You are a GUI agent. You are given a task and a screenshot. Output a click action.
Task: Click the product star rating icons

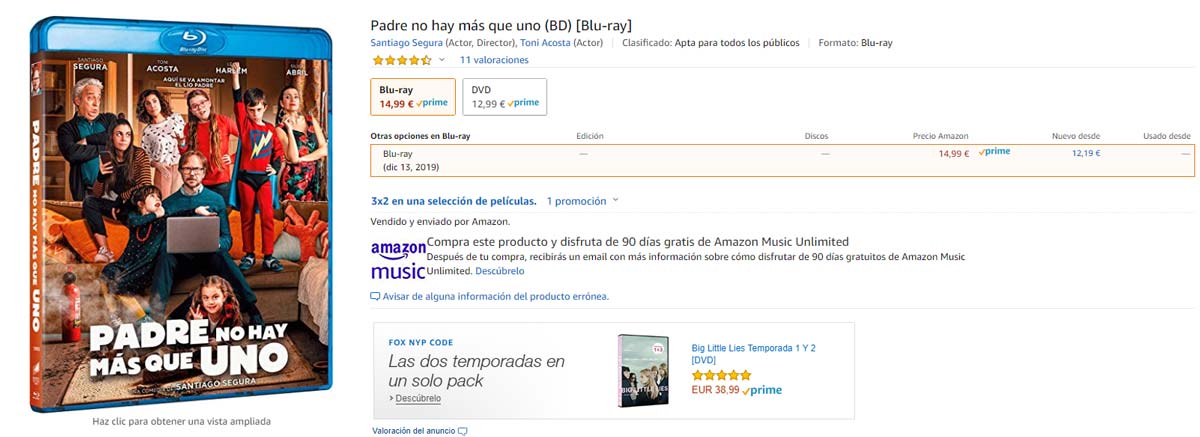[402, 60]
